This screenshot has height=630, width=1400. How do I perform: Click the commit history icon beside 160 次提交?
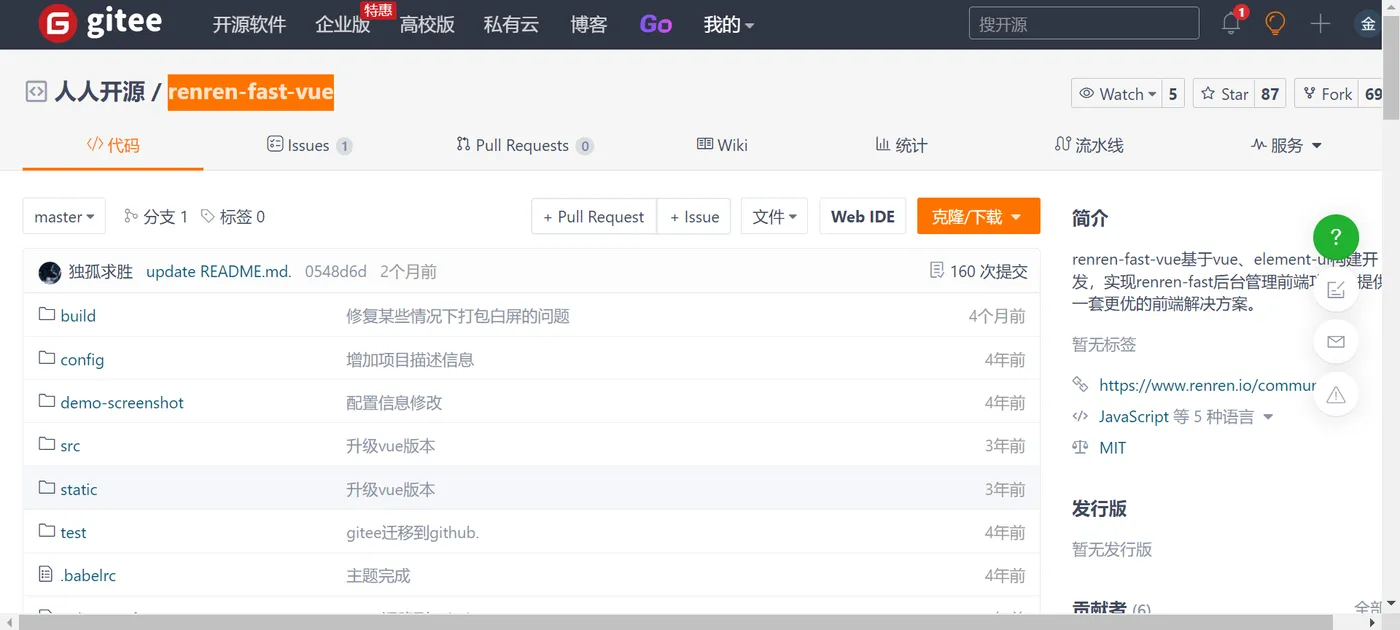pyautogui.click(x=937, y=271)
